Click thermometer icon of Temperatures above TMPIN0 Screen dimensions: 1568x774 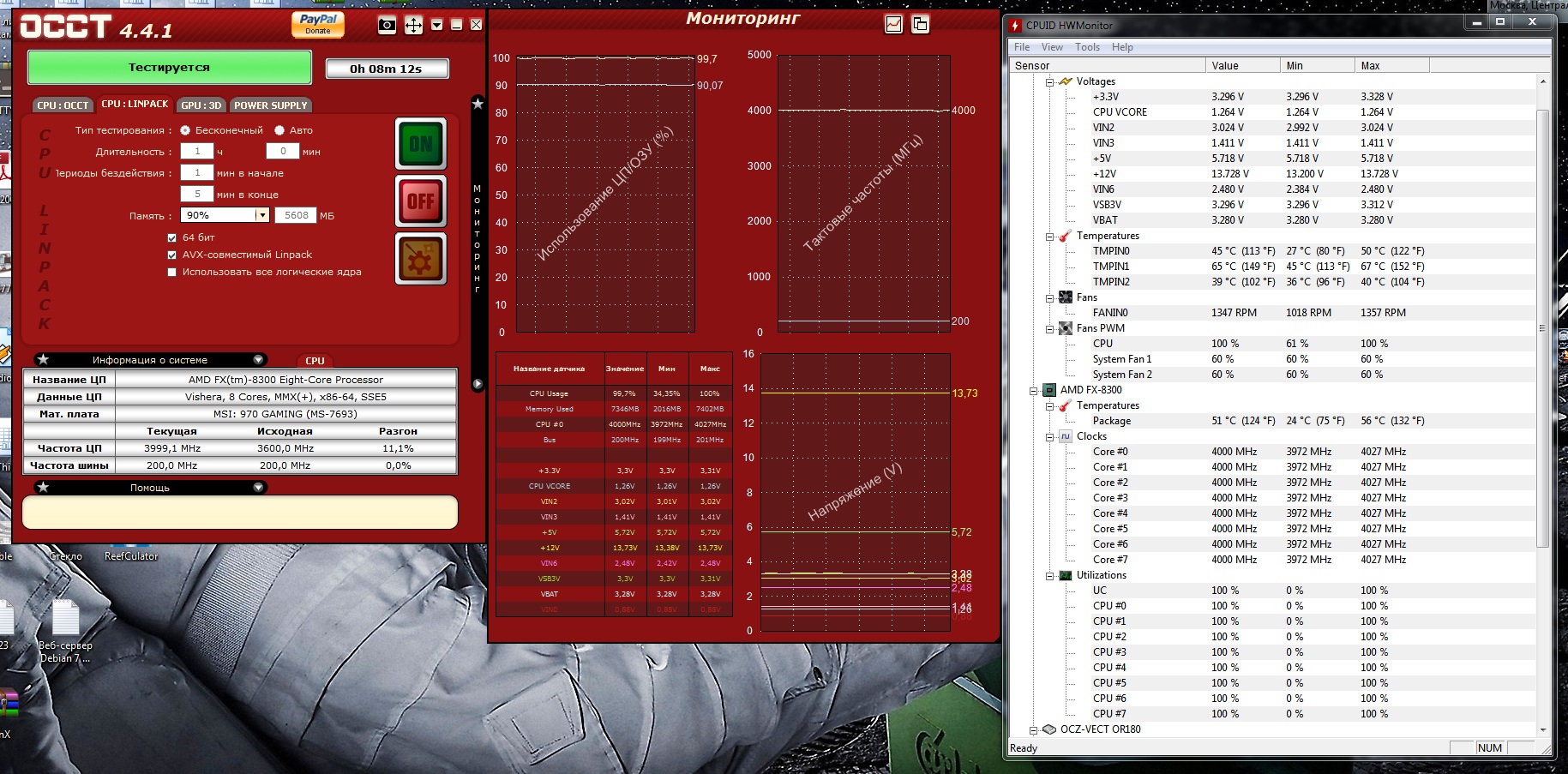click(x=1066, y=236)
